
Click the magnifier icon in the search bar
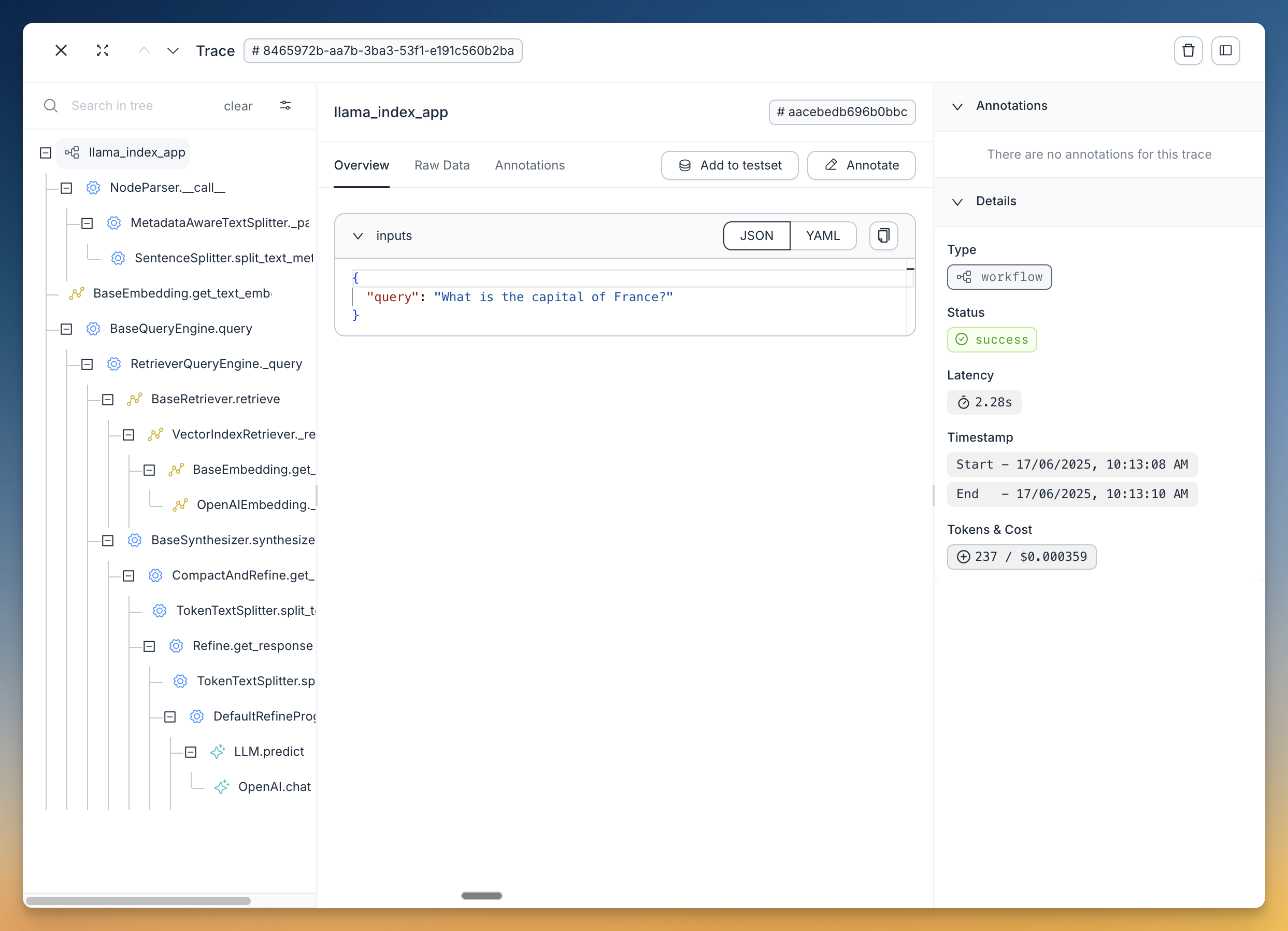pos(51,105)
